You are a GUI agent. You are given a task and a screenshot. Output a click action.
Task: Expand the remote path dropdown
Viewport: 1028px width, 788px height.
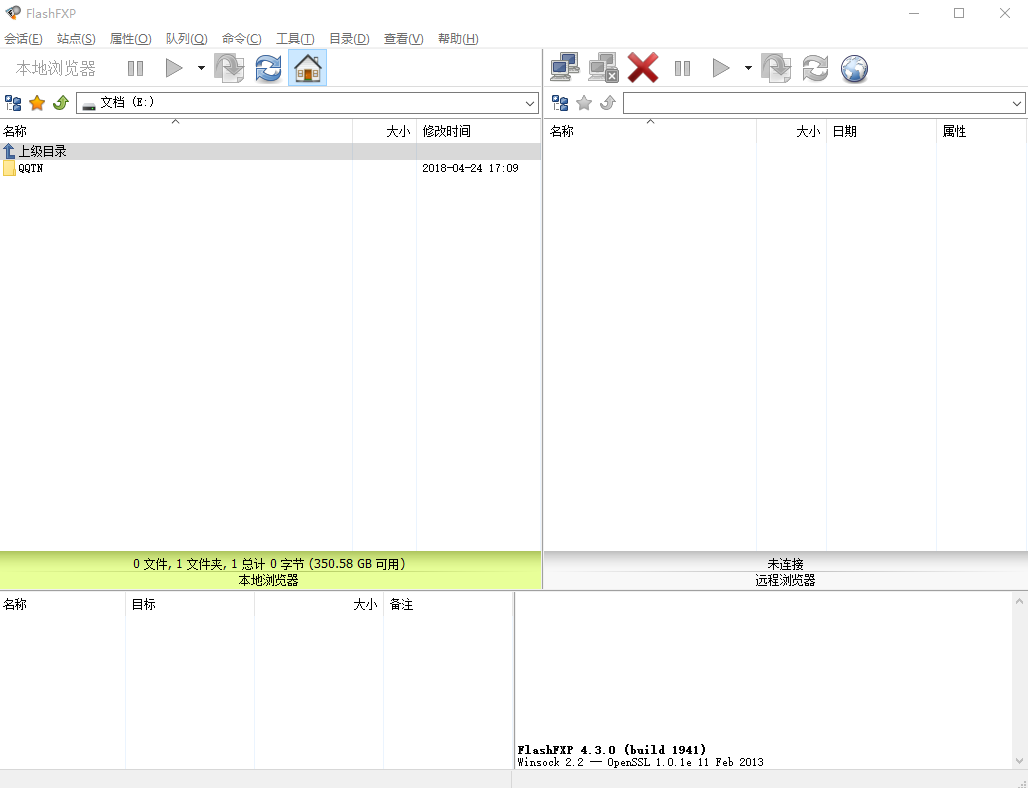1017,103
